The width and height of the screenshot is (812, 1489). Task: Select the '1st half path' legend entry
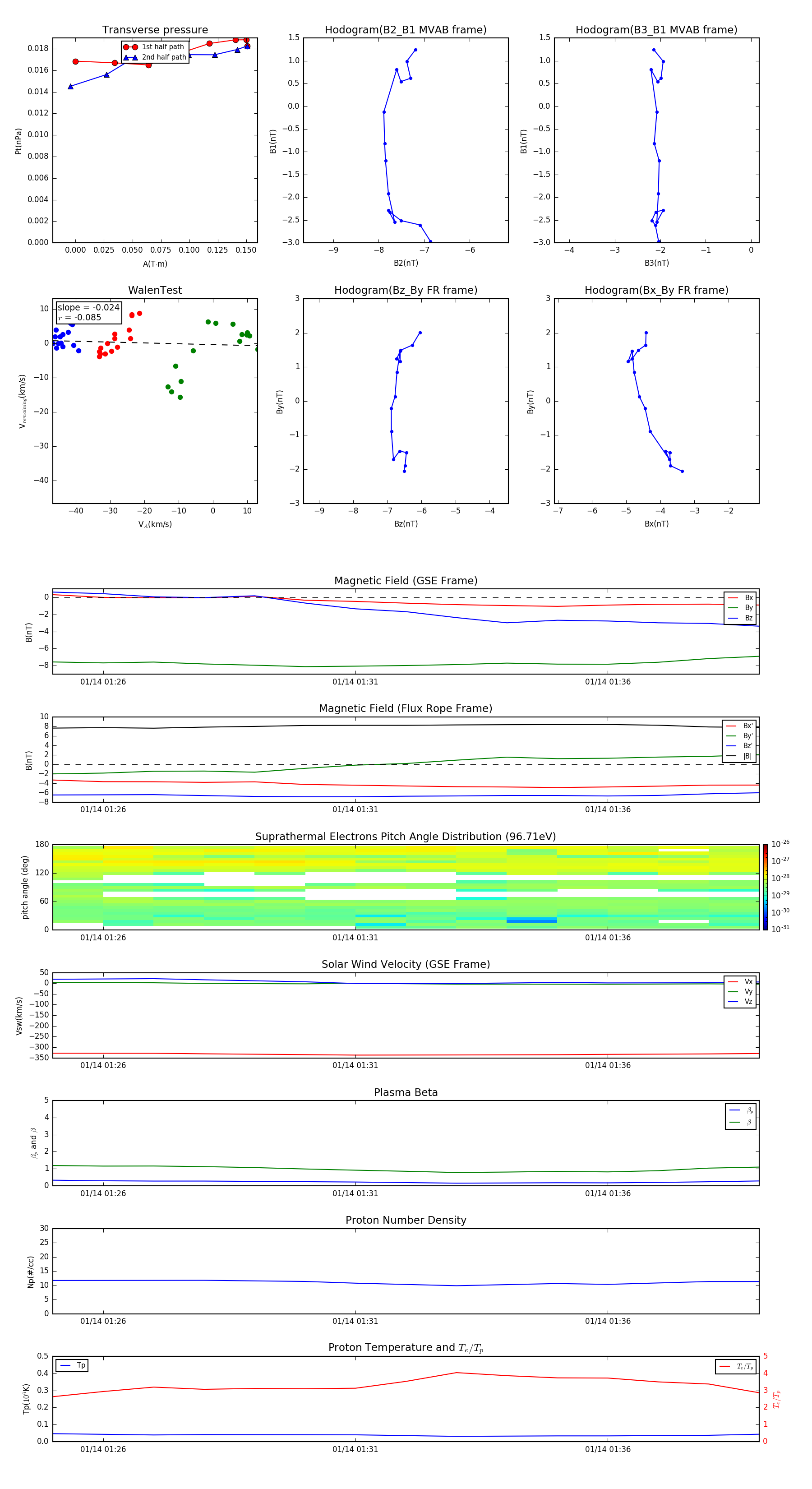pos(154,47)
